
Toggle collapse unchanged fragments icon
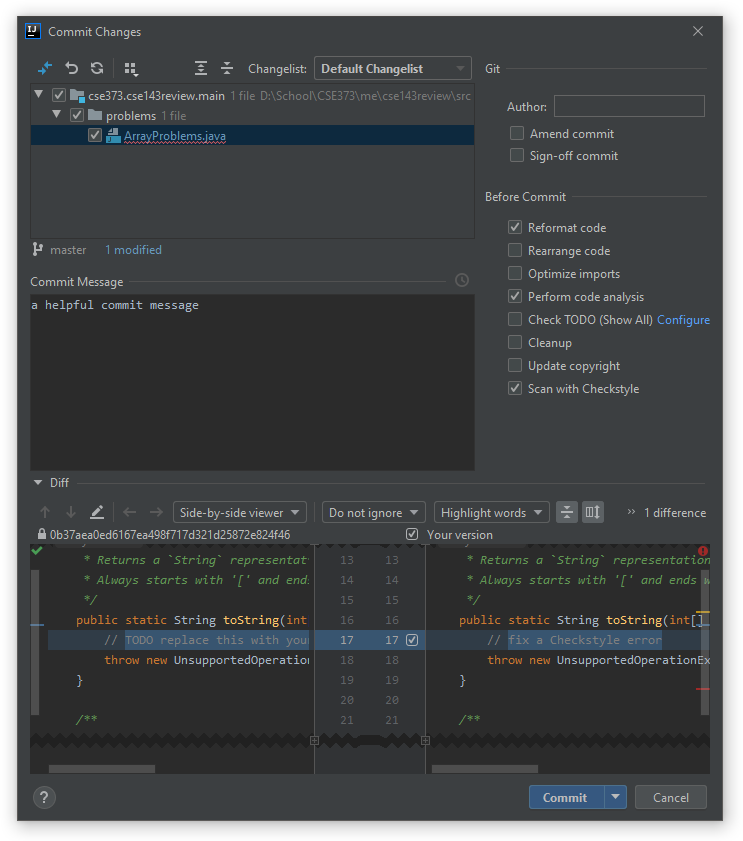(x=567, y=512)
